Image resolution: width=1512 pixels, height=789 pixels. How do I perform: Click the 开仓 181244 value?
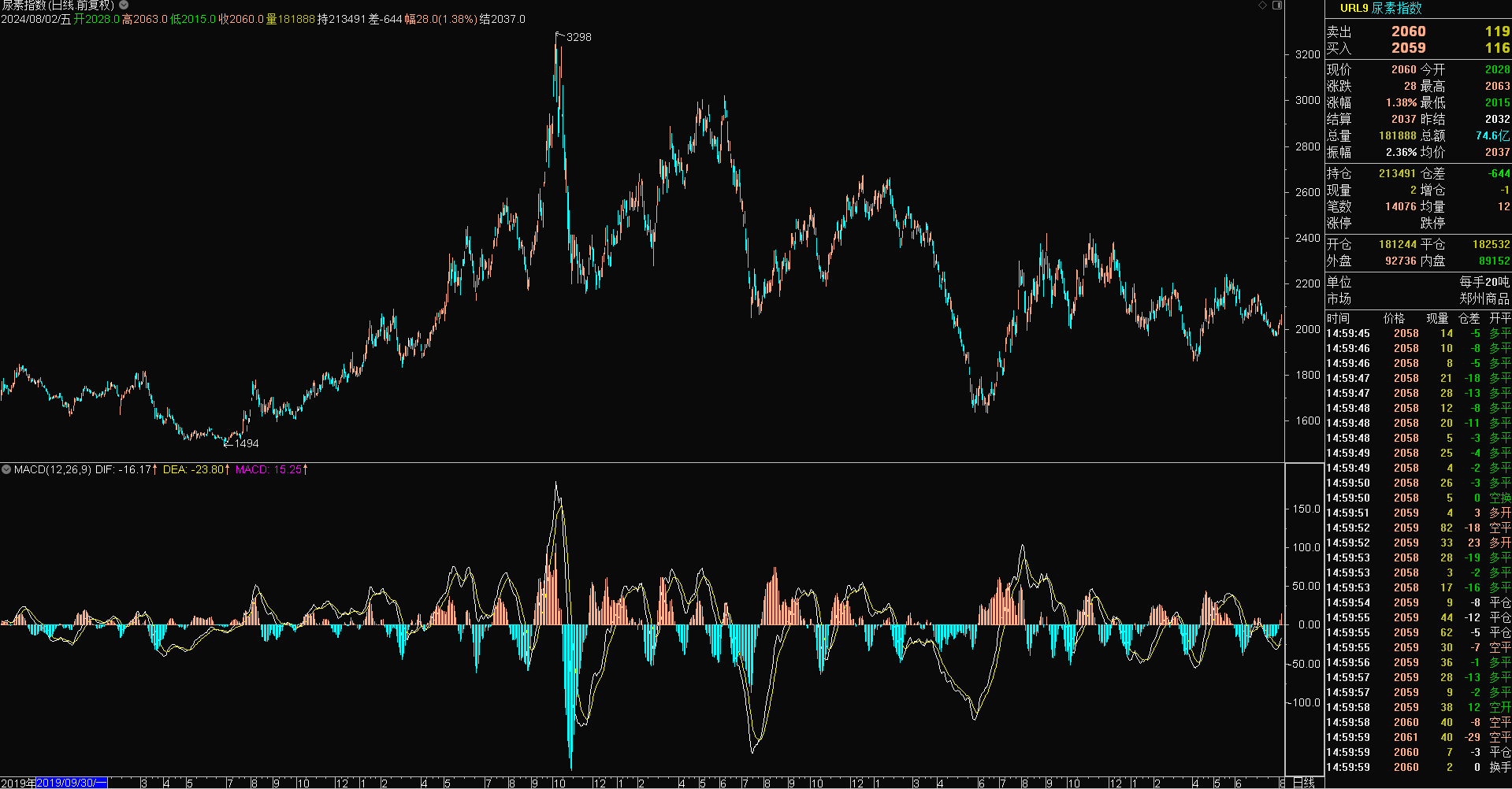[x=1397, y=244]
